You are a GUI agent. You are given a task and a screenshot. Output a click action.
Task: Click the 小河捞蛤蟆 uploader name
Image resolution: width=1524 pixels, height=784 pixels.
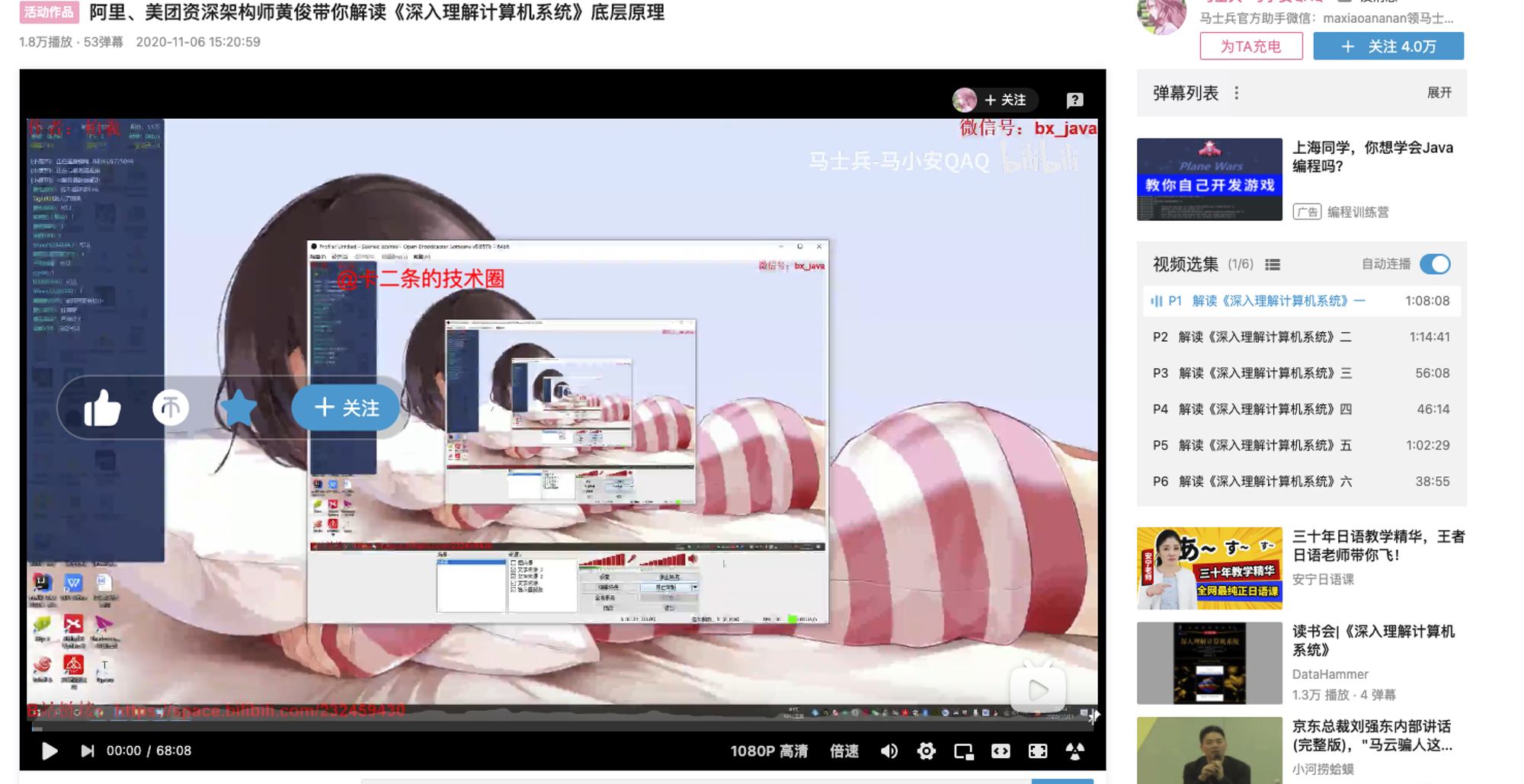(1323, 770)
